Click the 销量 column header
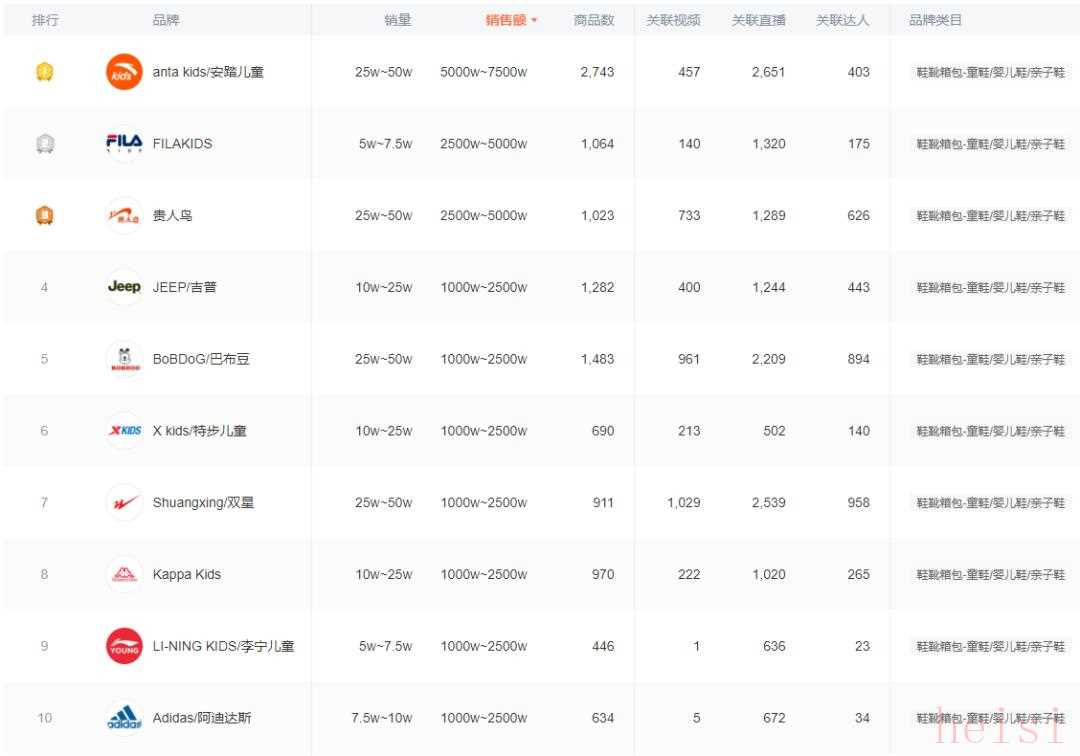Image resolution: width=1080 pixels, height=756 pixels. pos(397,20)
